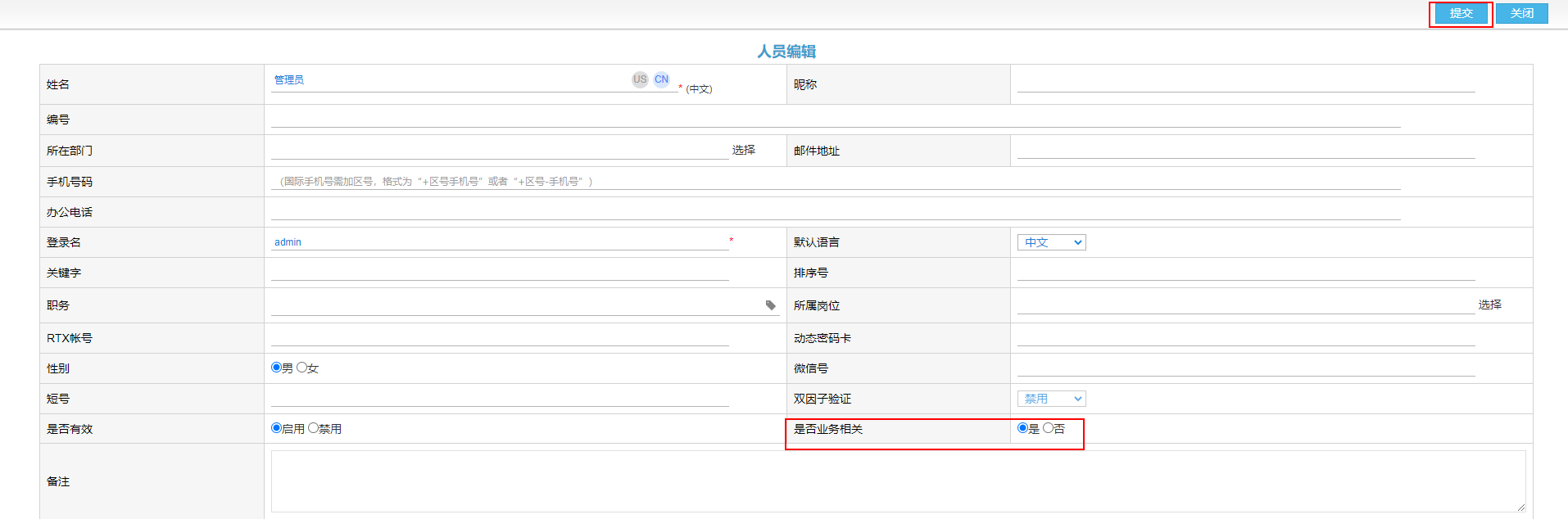
Task: Click the 是否业务相关 label
Action: pos(828,429)
